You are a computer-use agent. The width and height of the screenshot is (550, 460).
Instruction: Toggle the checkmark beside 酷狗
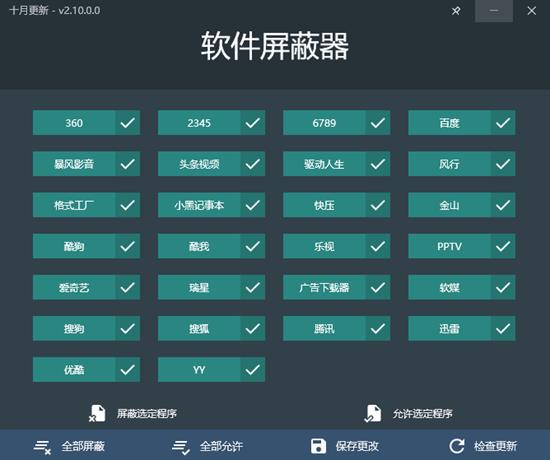[127, 246]
